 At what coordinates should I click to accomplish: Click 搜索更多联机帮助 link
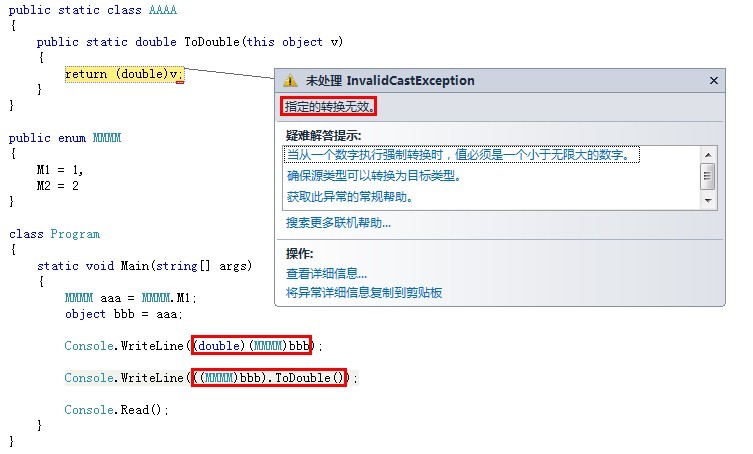click(338, 222)
